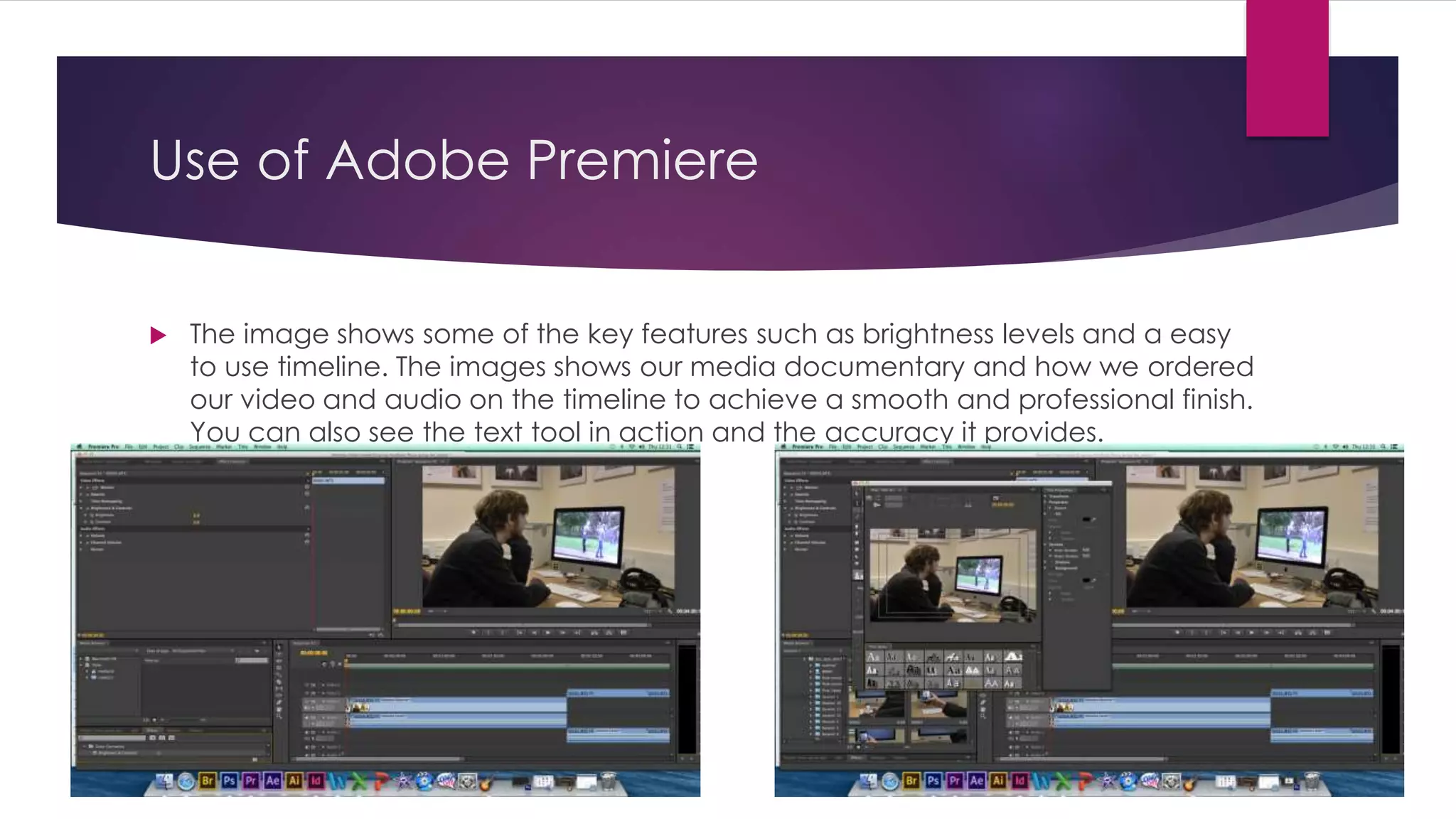Mute Audio 1 track in left timeline
This screenshot has height=819, width=1456.
point(306,717)
